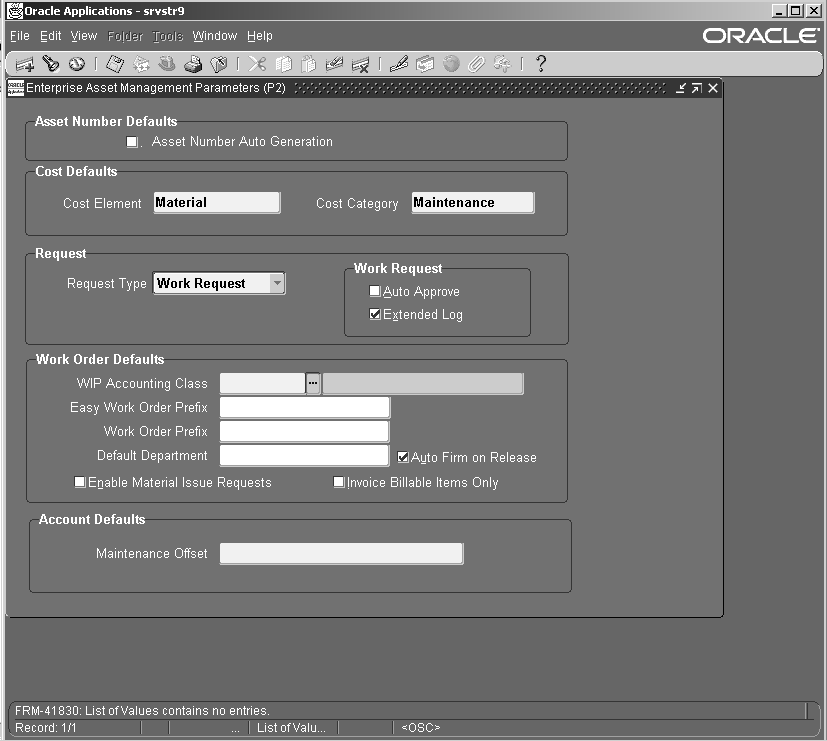Click the New record toolbar icon

point(24,64)
